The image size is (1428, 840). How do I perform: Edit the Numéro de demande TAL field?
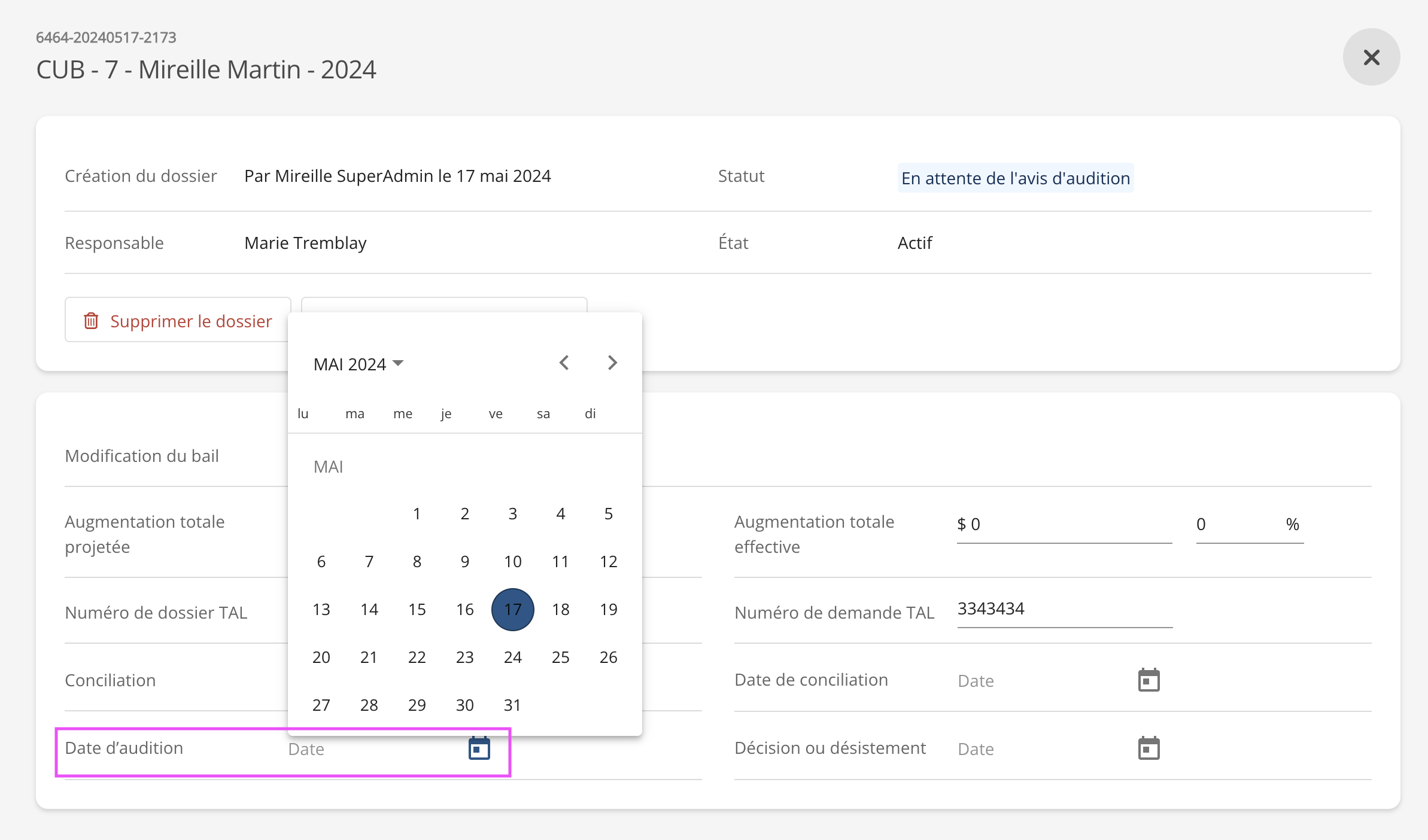coord(1064,609)
